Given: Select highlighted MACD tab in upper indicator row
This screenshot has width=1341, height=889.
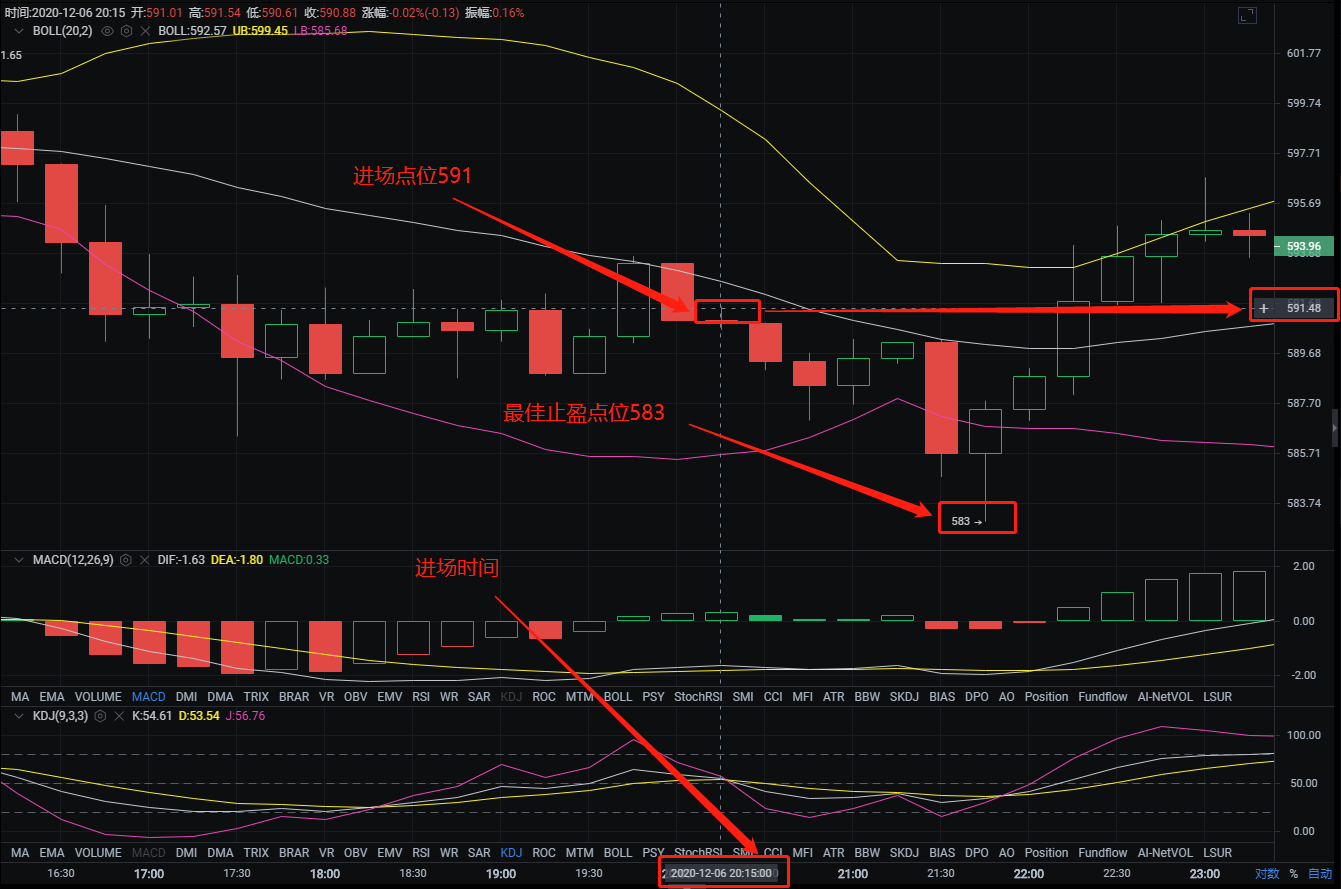Looking at the screenshot, I should [x=149, y=696].
